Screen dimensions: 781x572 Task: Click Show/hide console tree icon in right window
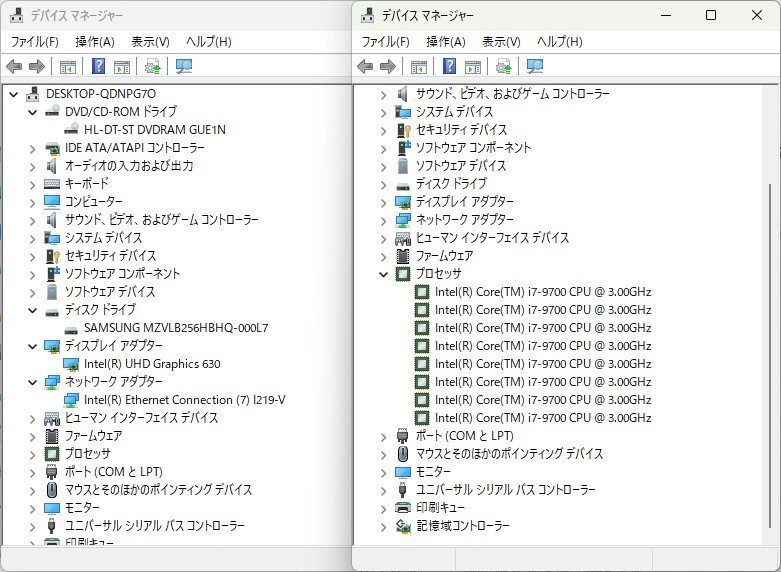pos(418,67)
